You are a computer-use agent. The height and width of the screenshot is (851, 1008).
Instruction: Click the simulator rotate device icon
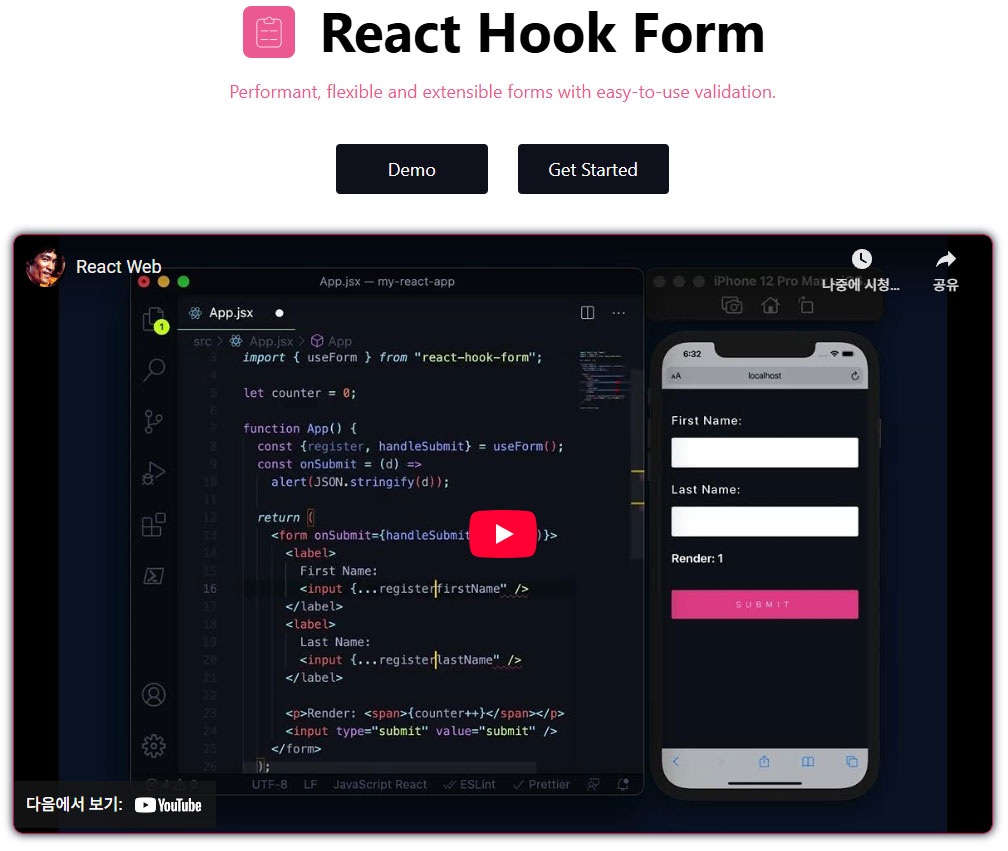click(x=806, y=305)
